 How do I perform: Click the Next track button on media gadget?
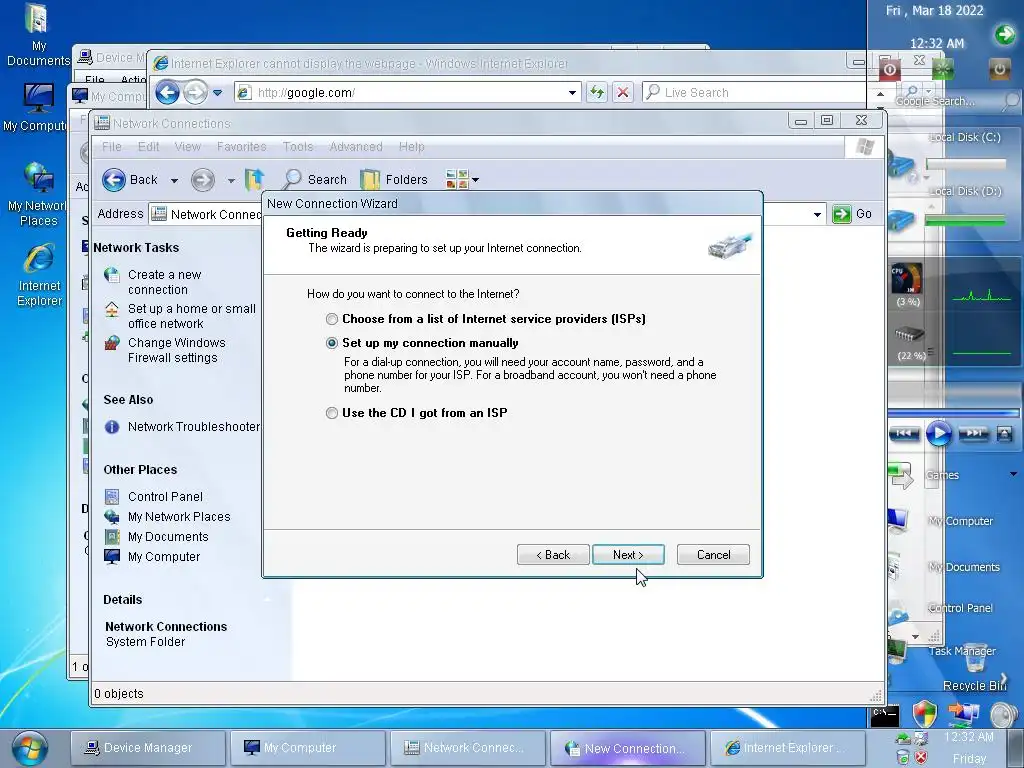click(973, 433)
